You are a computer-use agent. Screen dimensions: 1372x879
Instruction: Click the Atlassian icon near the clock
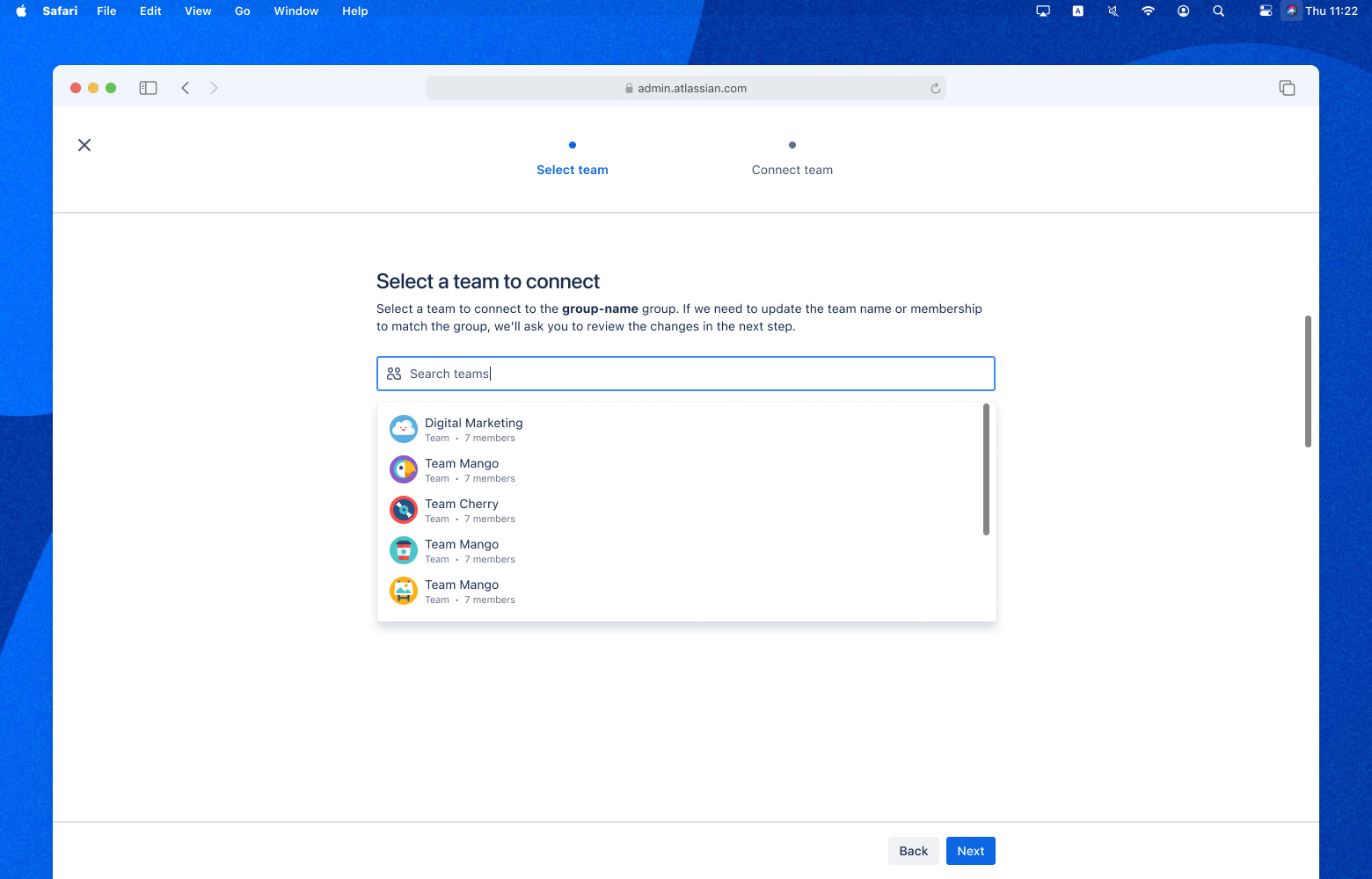pyautogui.click(x=1290, y=11)
